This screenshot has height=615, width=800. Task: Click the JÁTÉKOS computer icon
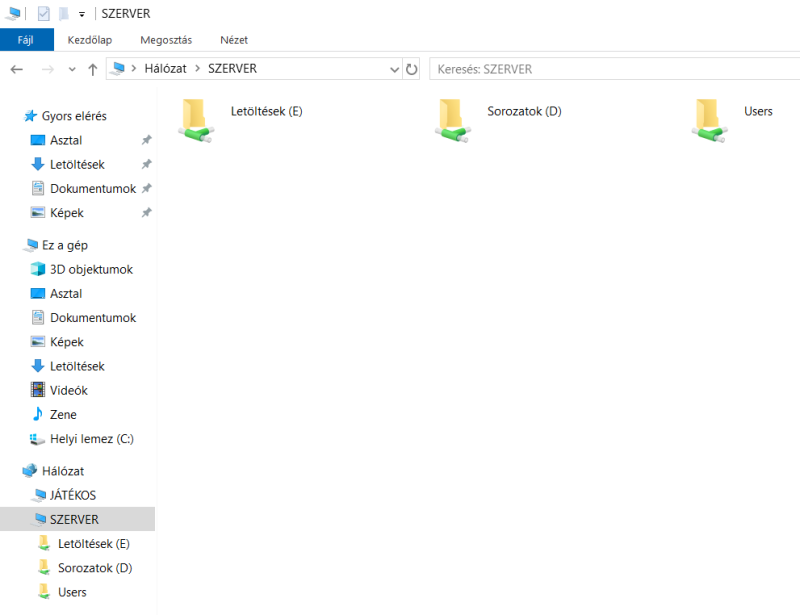tap(38, 495)
